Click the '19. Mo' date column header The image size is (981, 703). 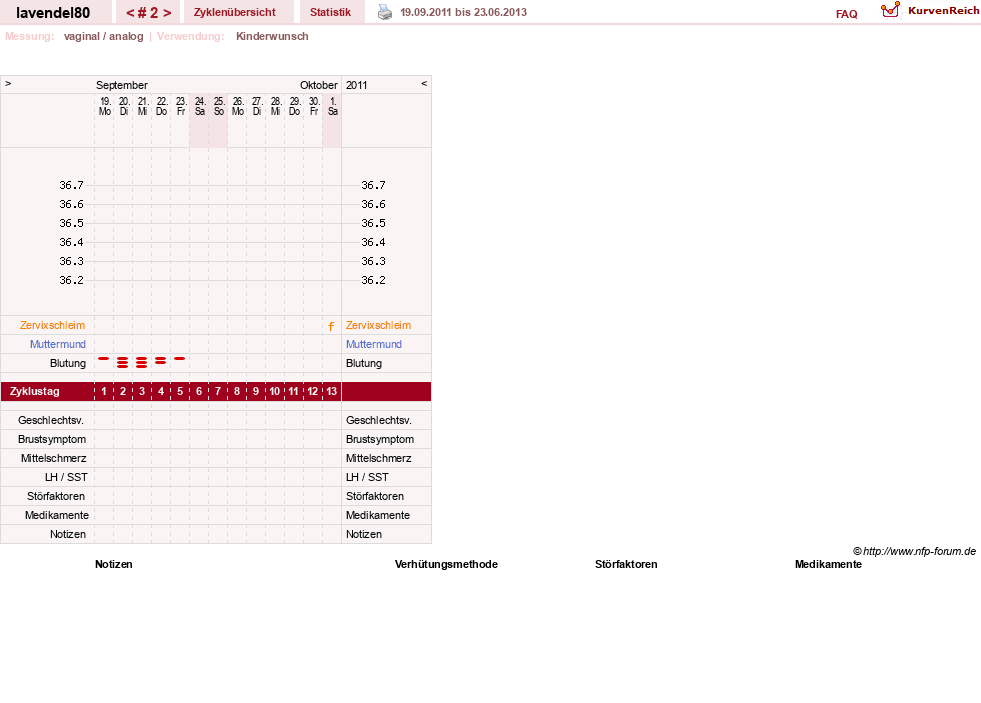click(104, 106)
